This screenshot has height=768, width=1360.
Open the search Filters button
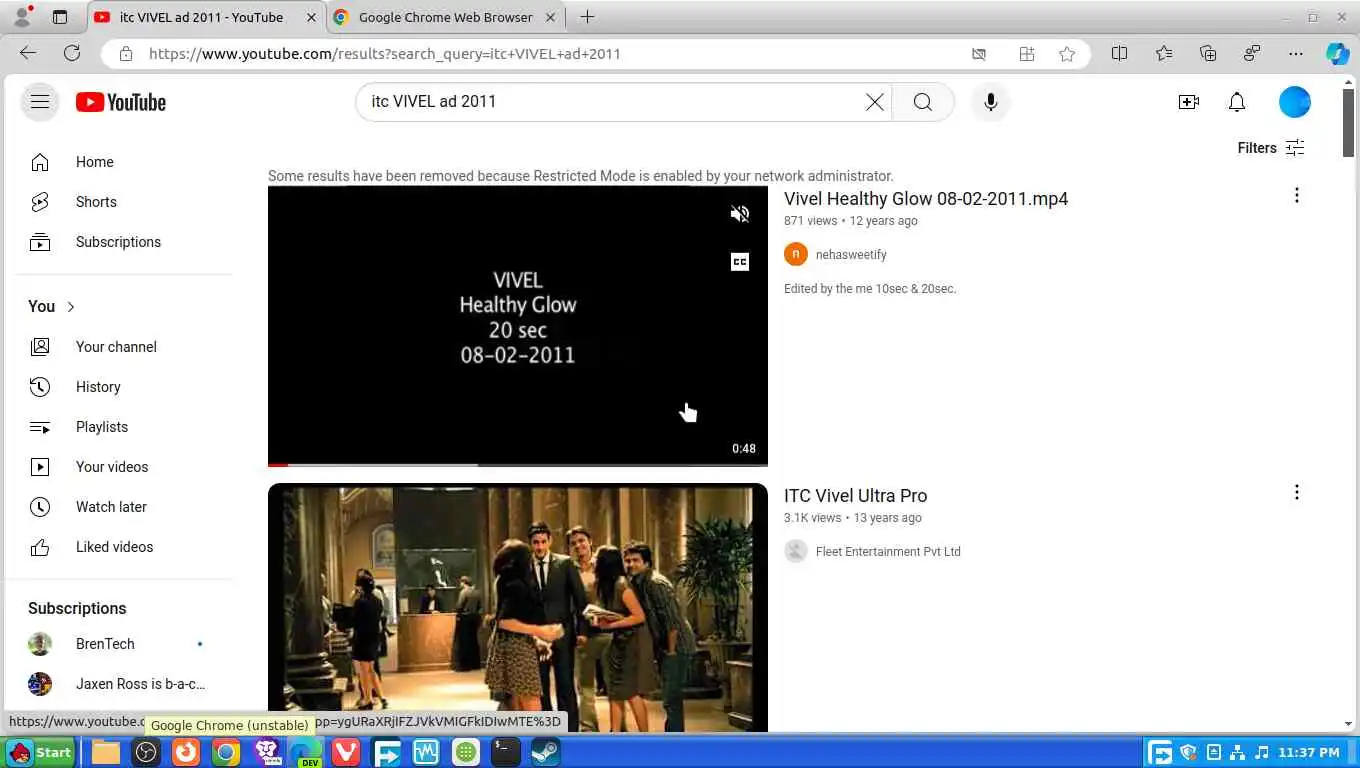coord(1271,148)
